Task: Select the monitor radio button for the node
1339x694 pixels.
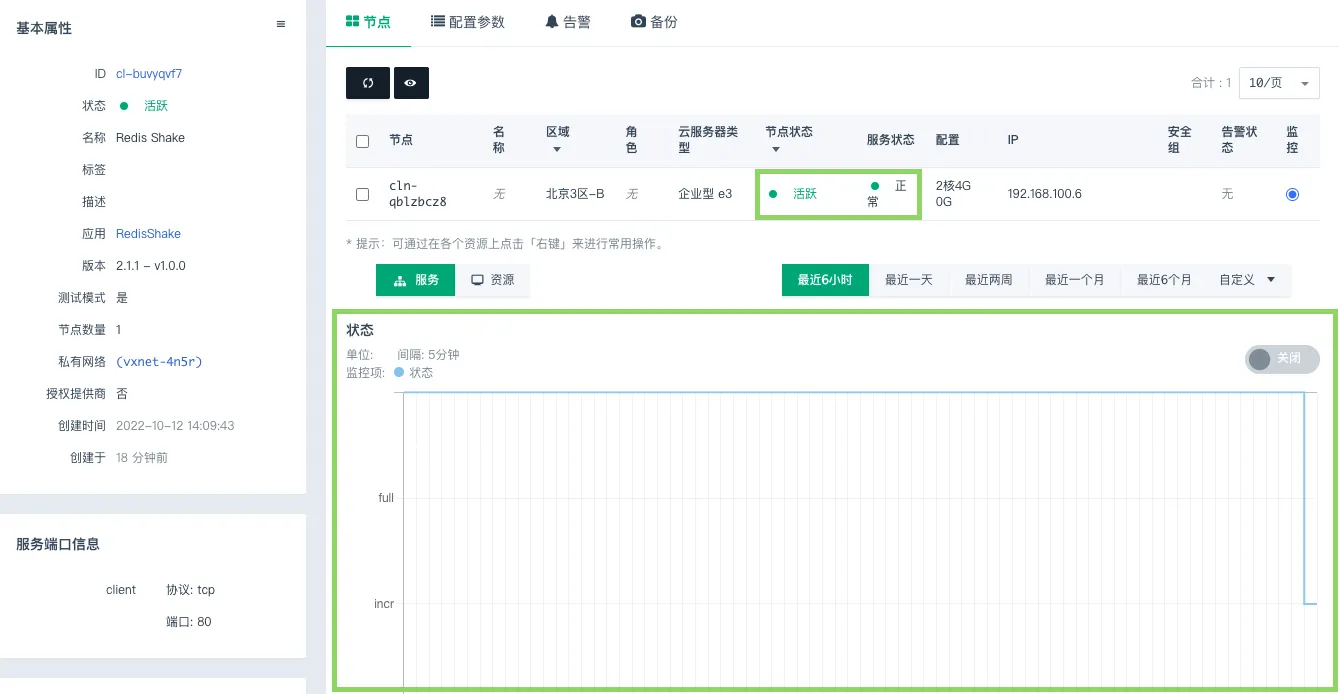Action: [x=1292, y=194]
